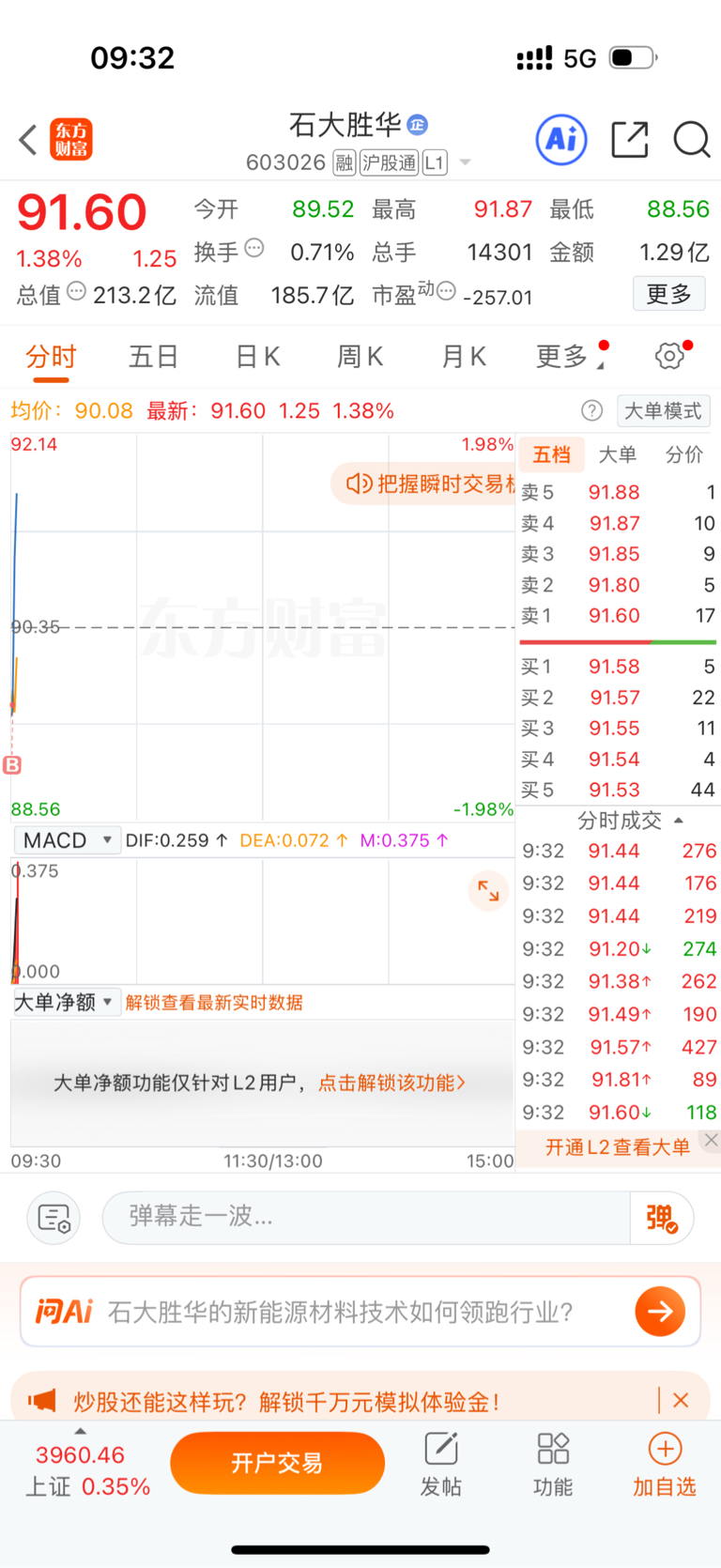Screen dimensions: 721x1568
Task: Select the 大单 tab
Action: [x=618, y=454]
